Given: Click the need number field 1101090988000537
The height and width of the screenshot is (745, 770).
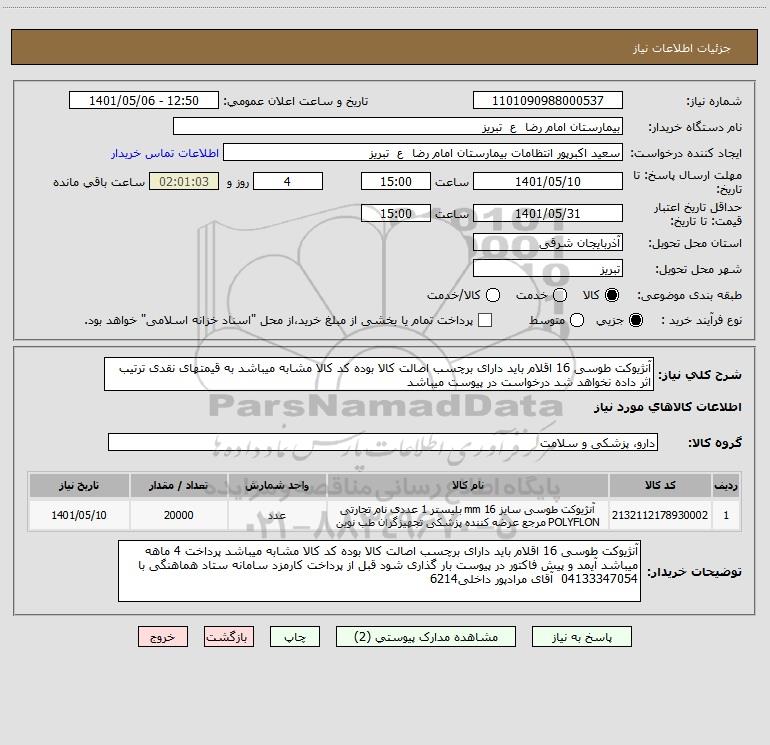Looking at the screenshot, I should [x=548, y=101].
